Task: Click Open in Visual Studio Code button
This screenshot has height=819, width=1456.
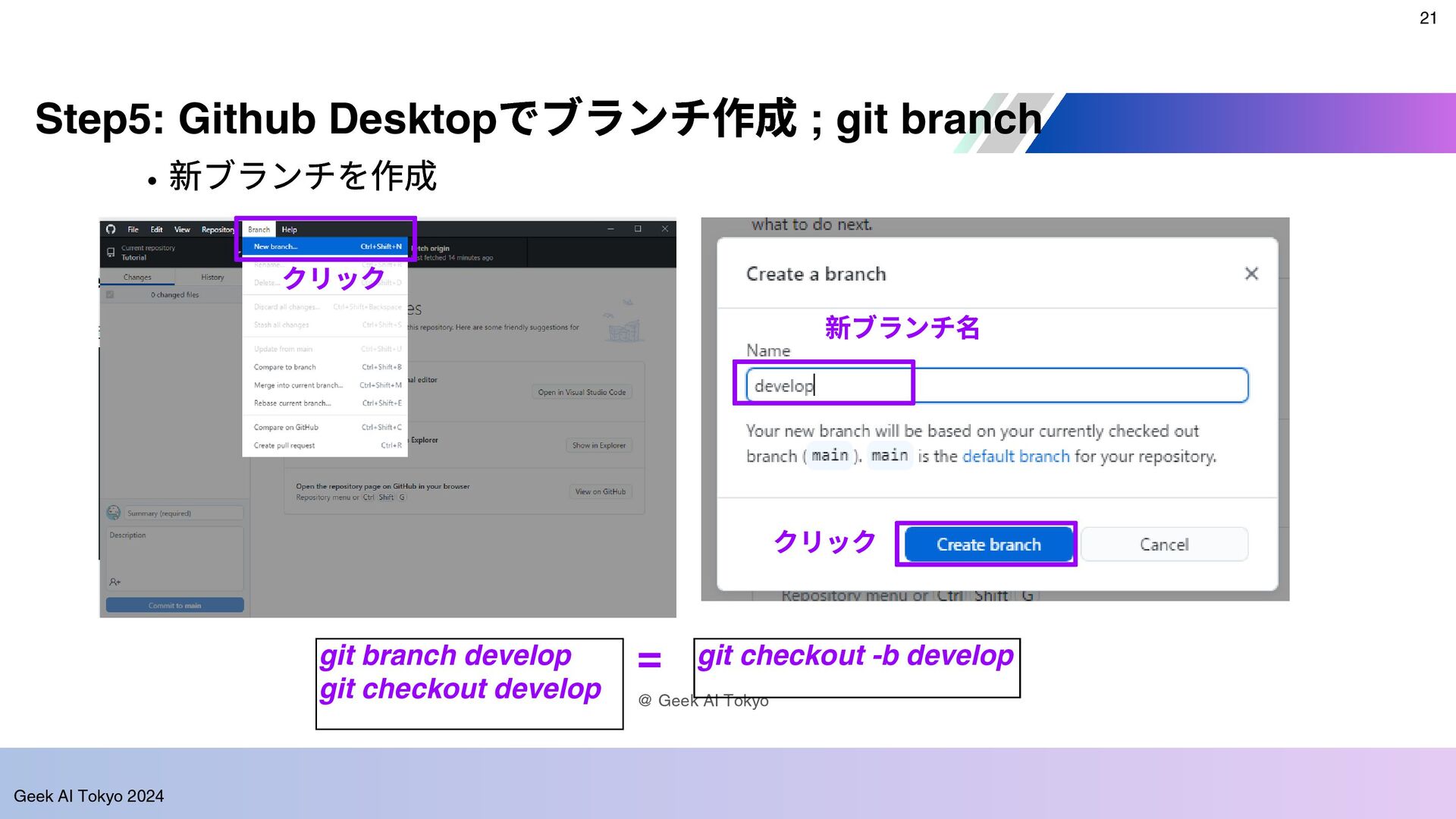Action: click(582, 392)
